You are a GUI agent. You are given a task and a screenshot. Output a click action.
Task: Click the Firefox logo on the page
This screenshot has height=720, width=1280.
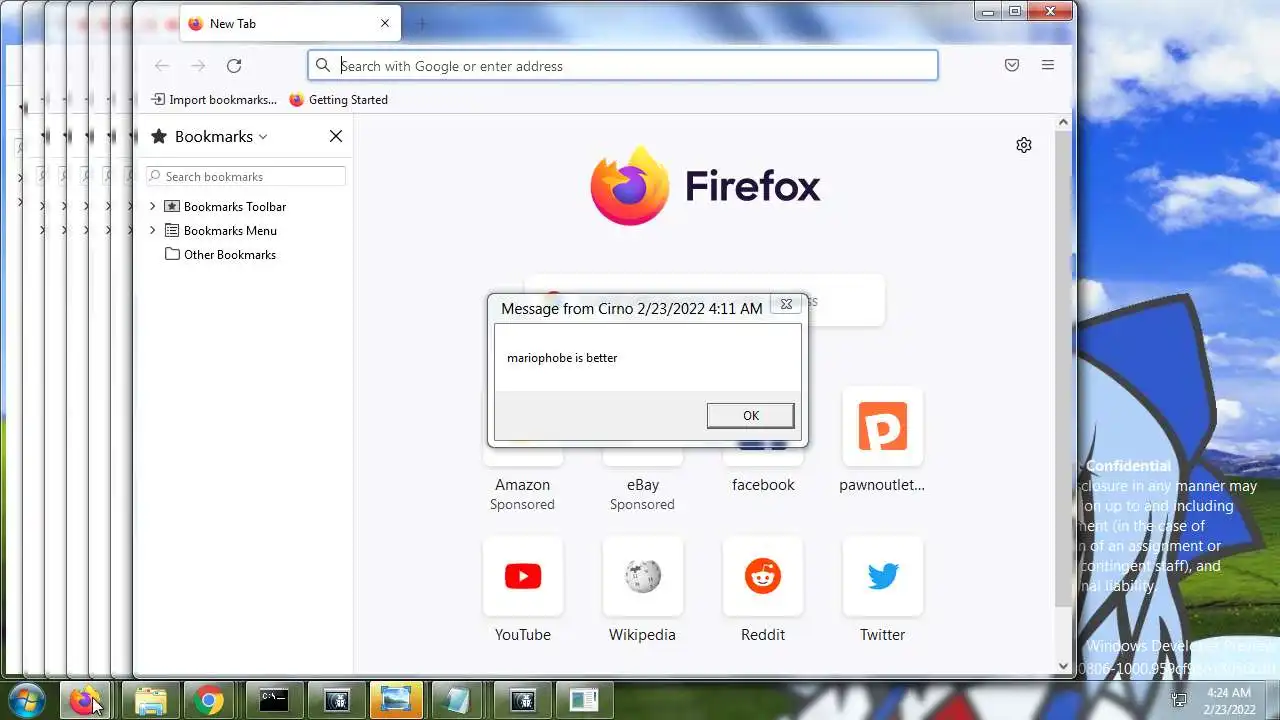pyautogui.click(x=630, y=186)
